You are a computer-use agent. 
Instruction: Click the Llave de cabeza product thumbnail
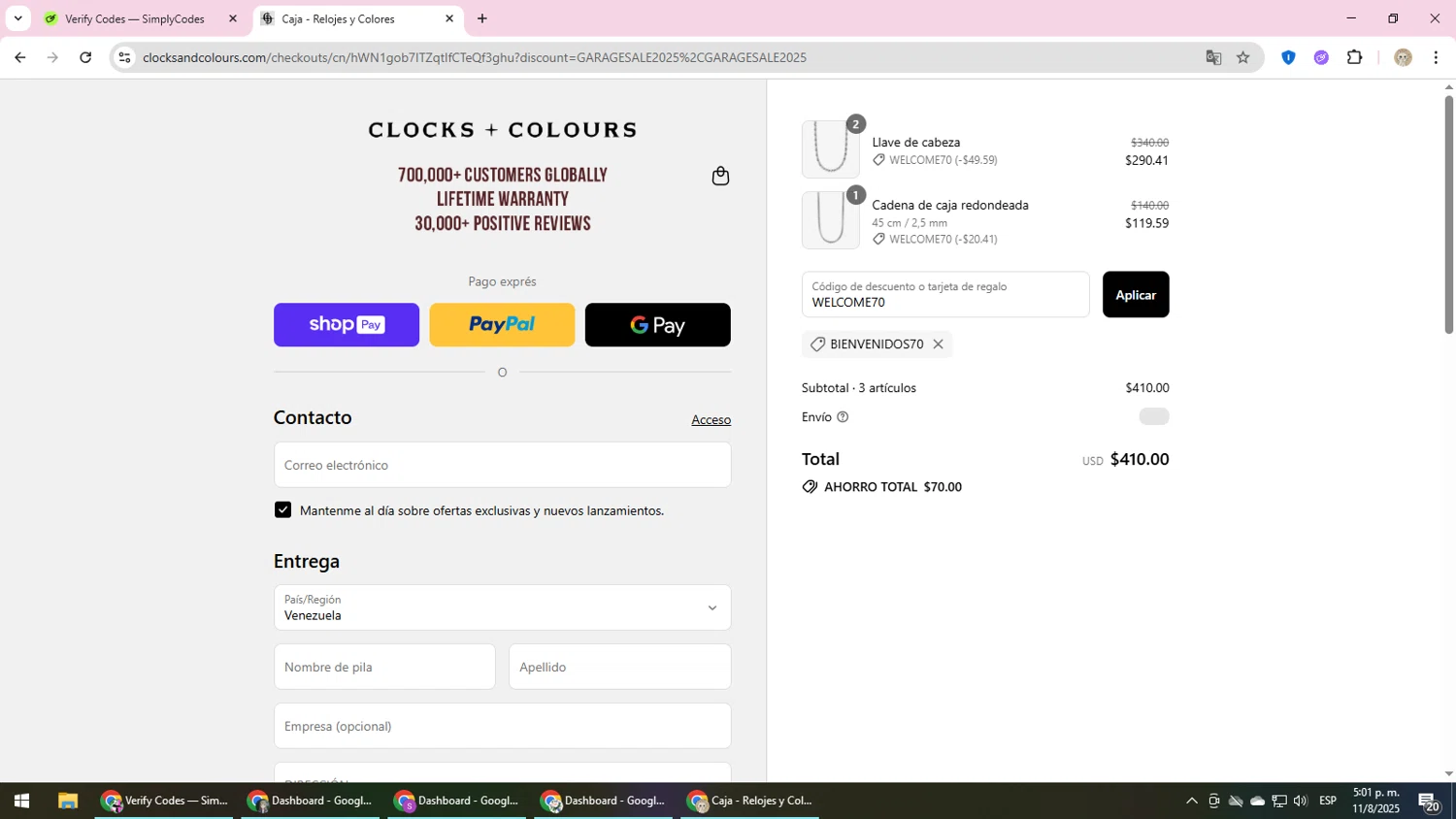(x=830, y=149)
